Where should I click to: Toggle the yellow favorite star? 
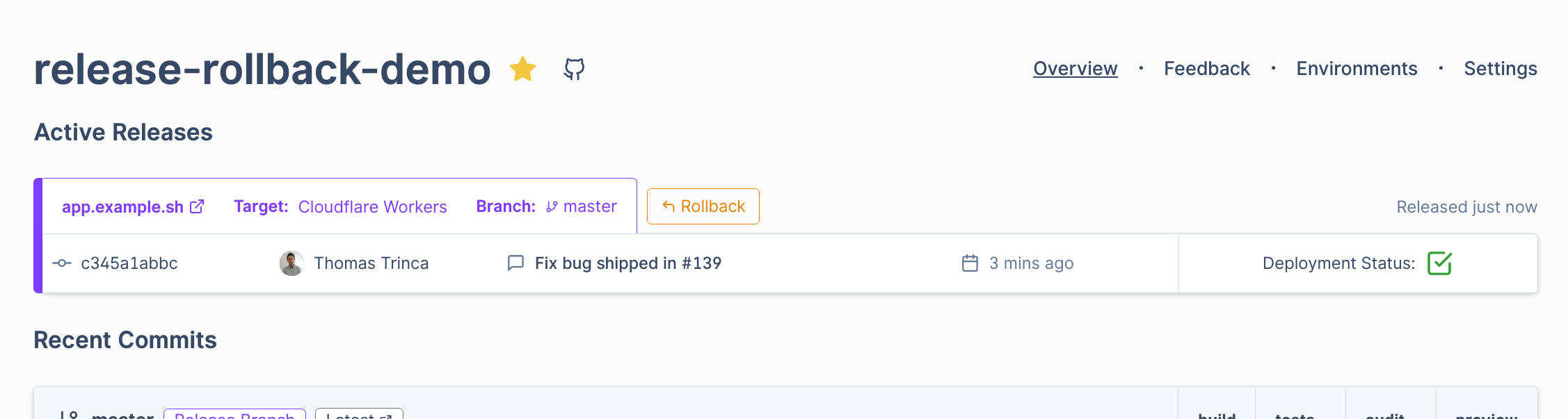coord(522,69)
